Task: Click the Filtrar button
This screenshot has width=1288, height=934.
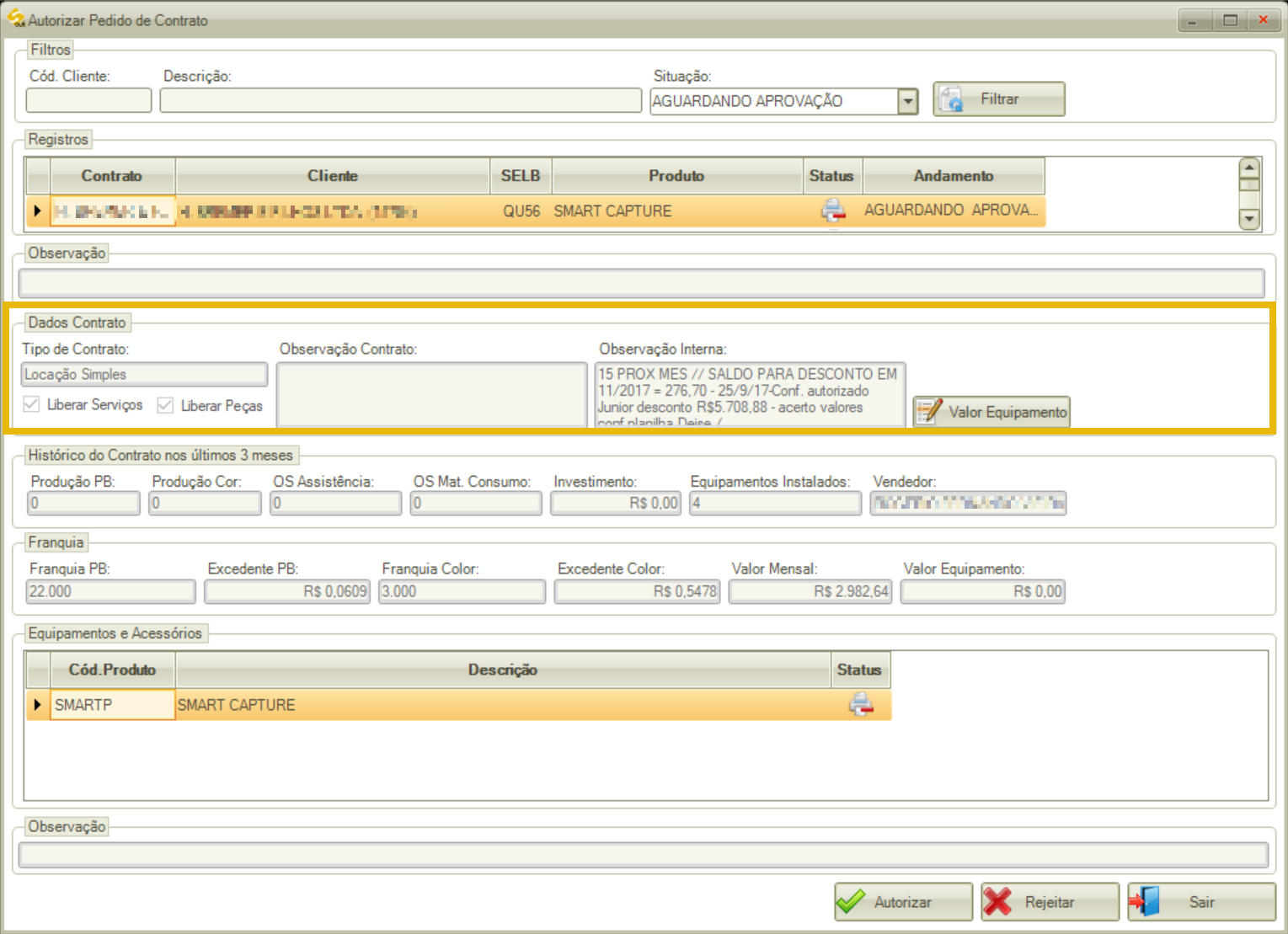Action: [x=999, y=99]
